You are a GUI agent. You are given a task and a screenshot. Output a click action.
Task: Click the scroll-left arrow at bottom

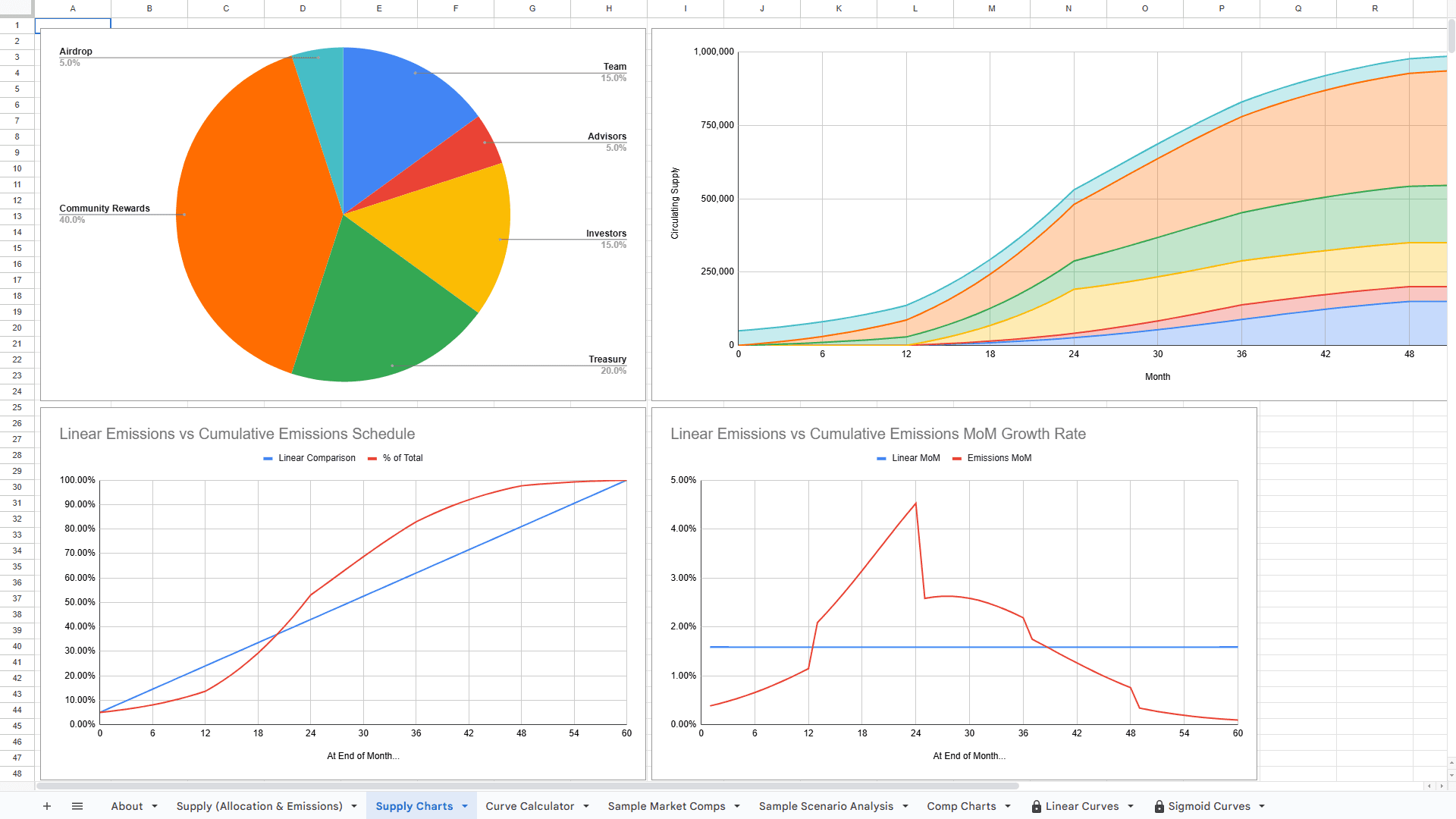click(x=1429, y=786)
